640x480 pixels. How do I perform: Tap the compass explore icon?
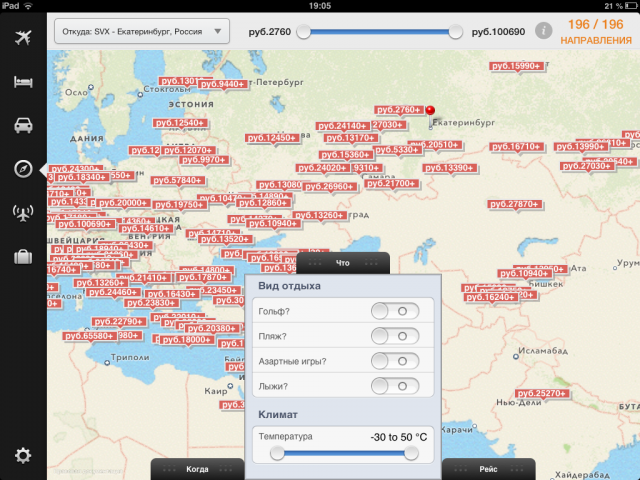click(x=23, y=168)
